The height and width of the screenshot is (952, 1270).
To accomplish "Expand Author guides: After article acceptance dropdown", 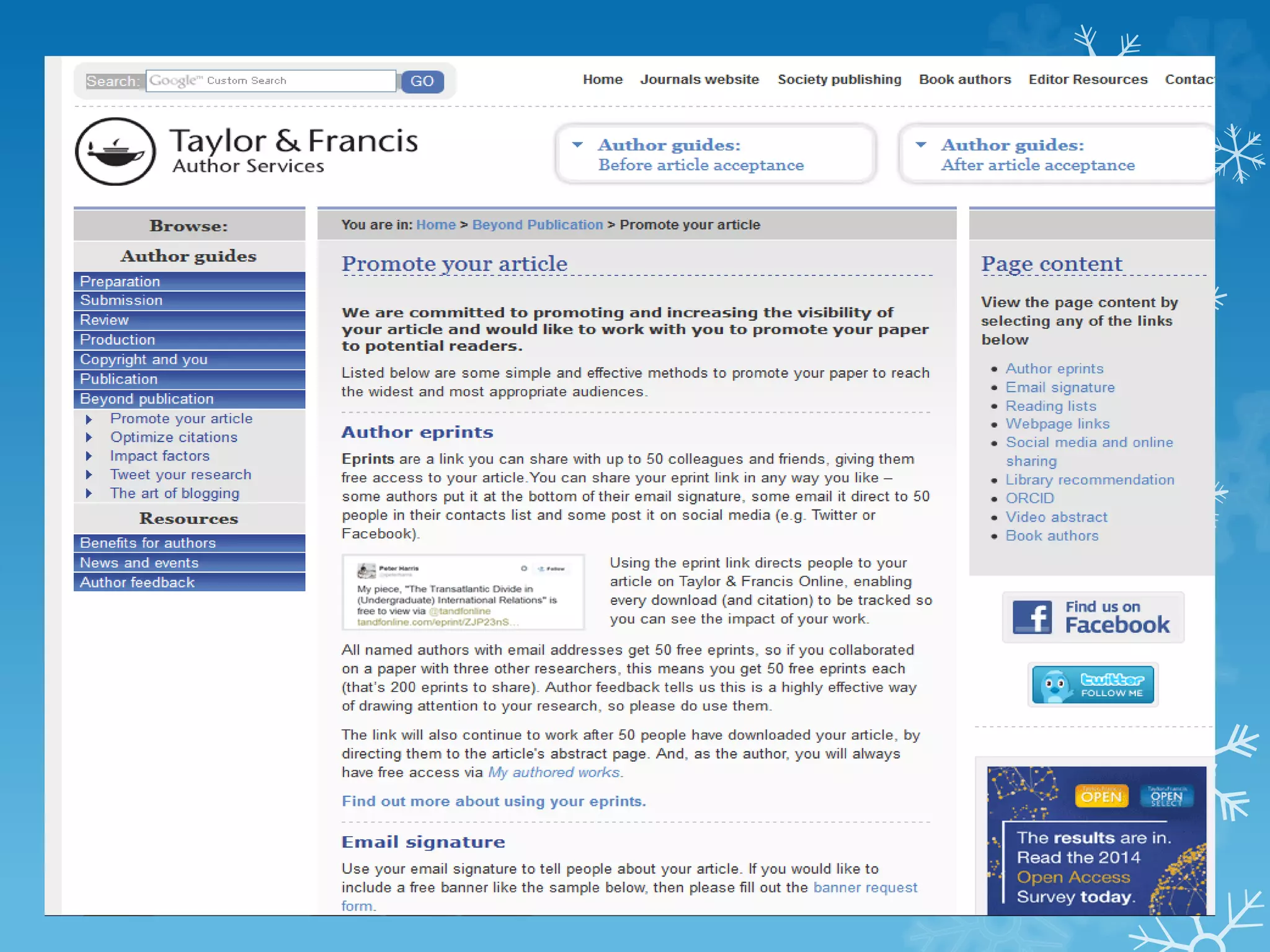I will coord(1057,154).
